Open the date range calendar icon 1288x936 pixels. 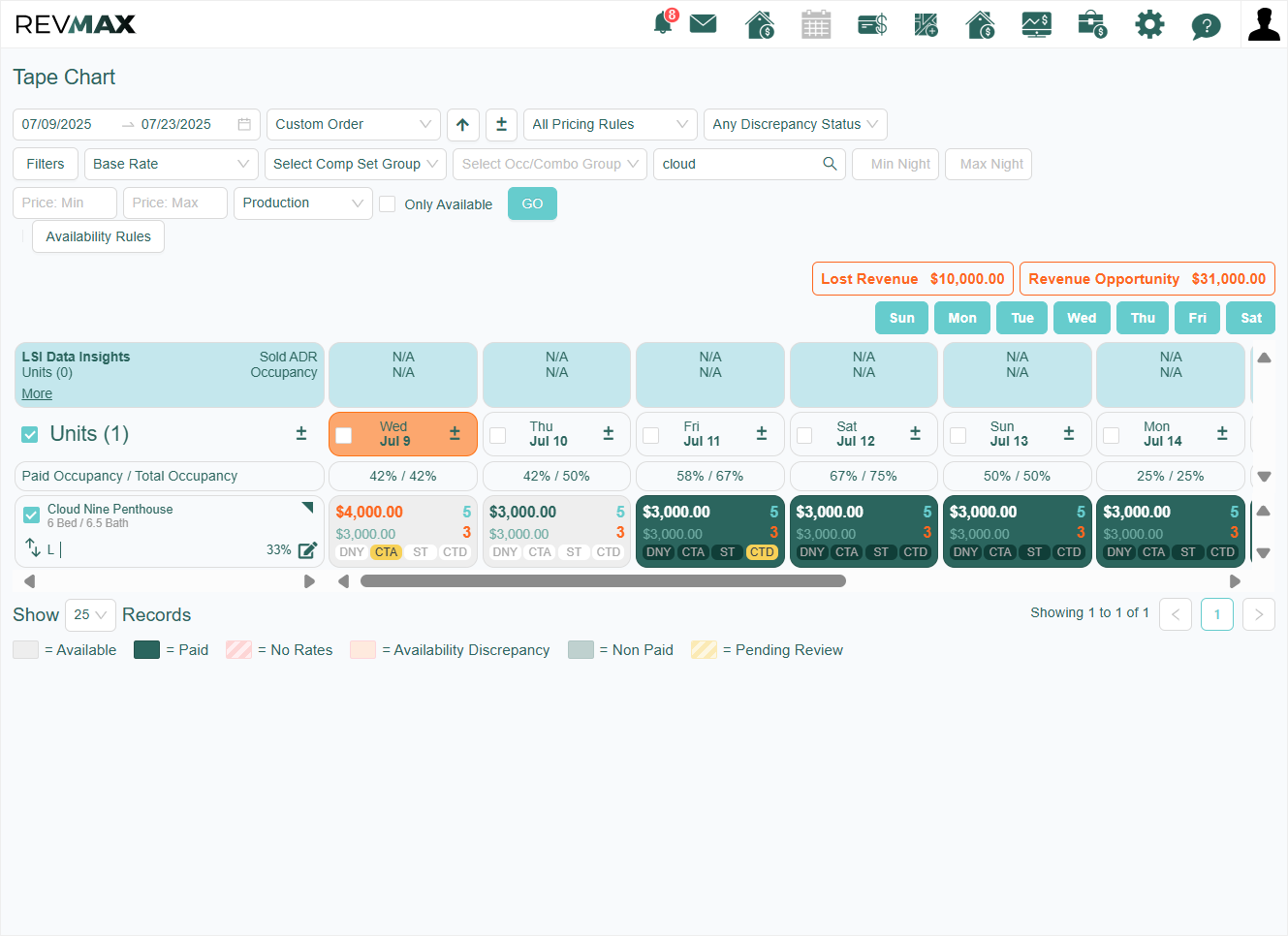click(x=244, y=125)
